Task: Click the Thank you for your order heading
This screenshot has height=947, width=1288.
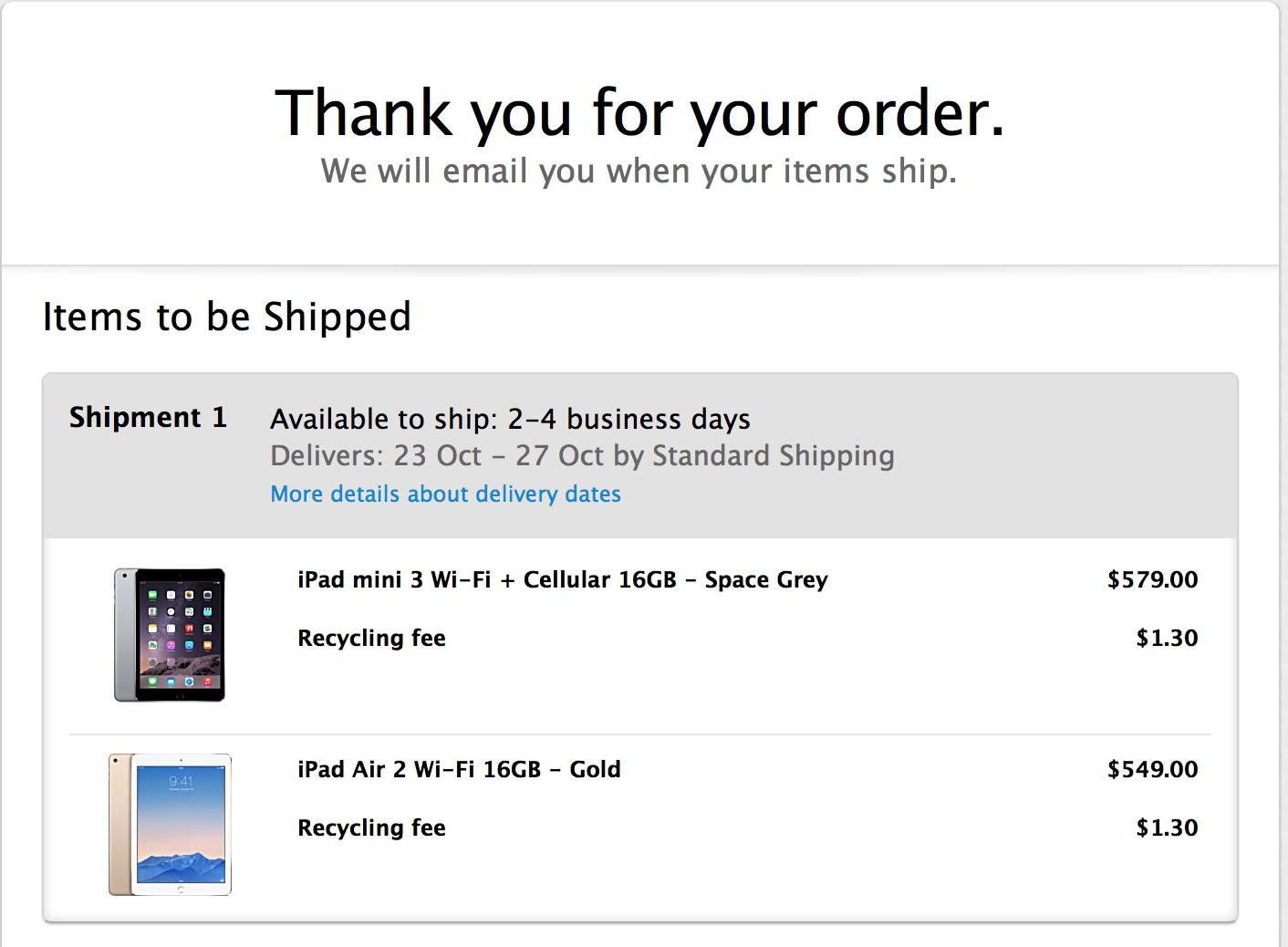Action: coord(639,113)
